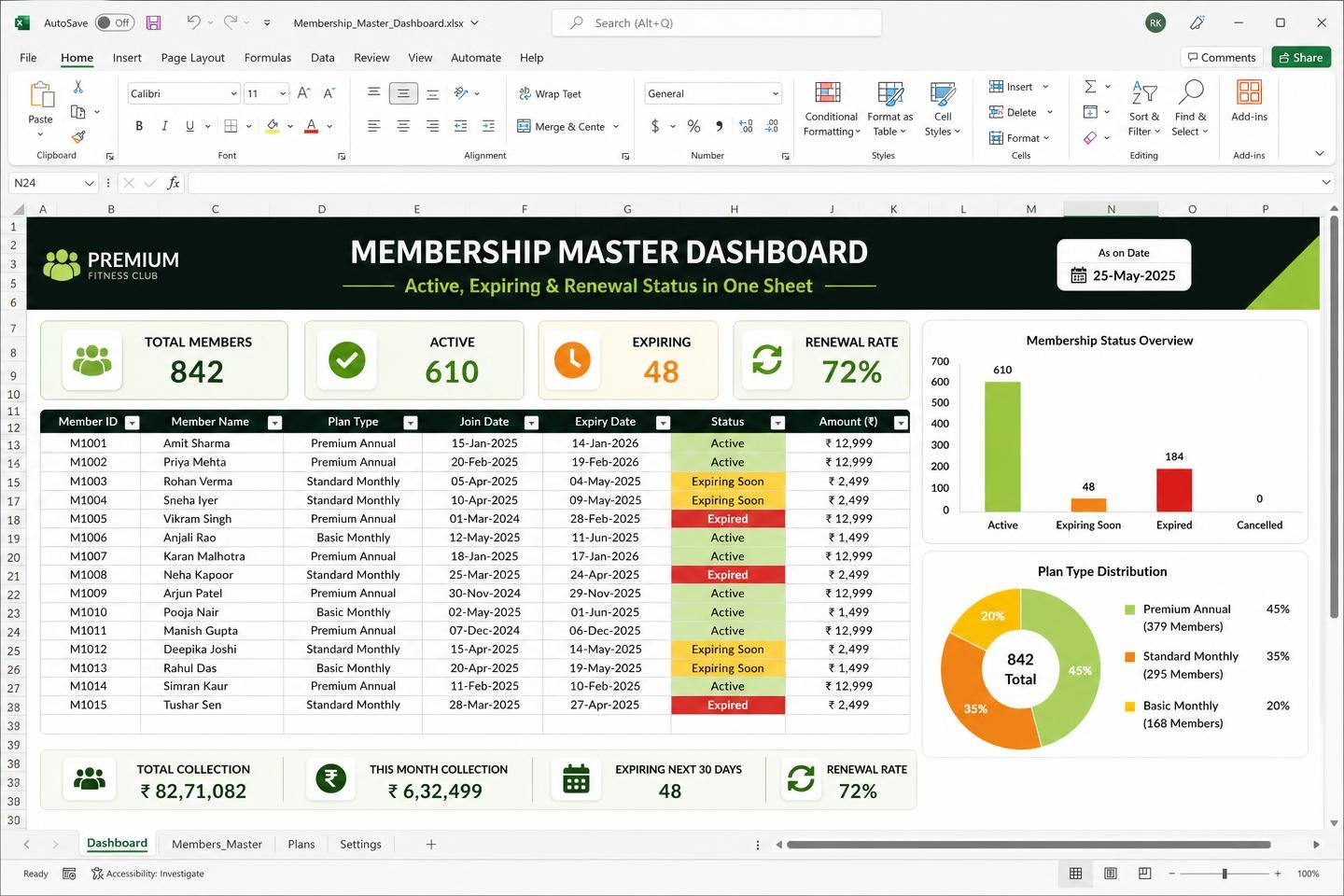Viewport: 1344px width, 896px height.
Task: Click Decrease Decimal icon
Action: coord(772,126)
